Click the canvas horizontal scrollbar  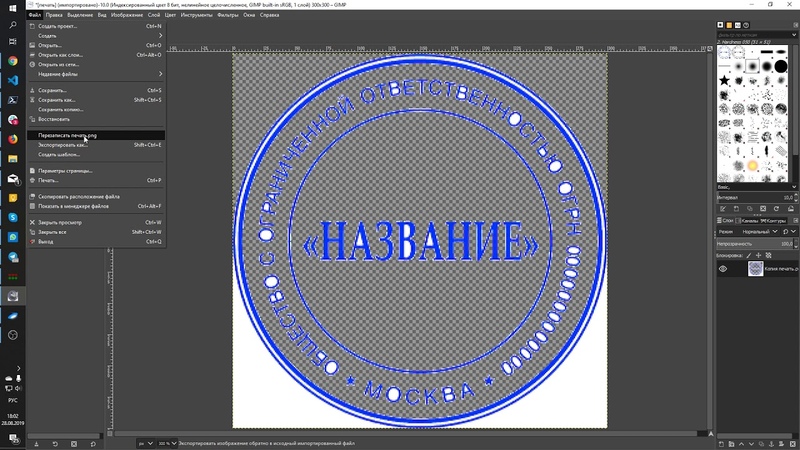[x=406, y=434]
